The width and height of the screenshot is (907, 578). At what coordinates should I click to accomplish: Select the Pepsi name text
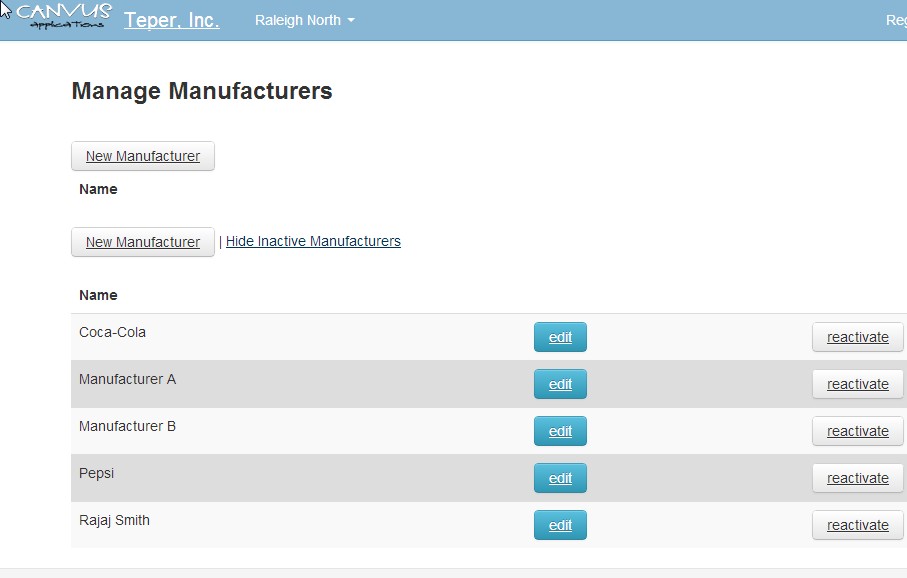[x=97, y=473]
